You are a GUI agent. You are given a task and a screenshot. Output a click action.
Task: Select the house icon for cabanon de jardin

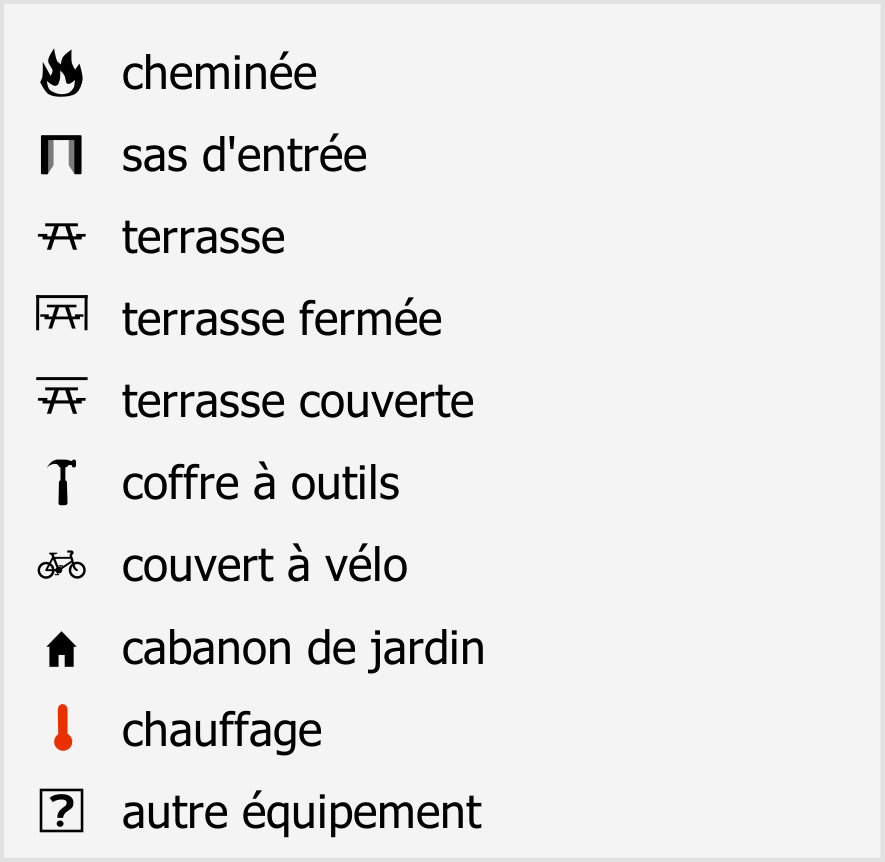pyautogui.click(x=62, y=650)
